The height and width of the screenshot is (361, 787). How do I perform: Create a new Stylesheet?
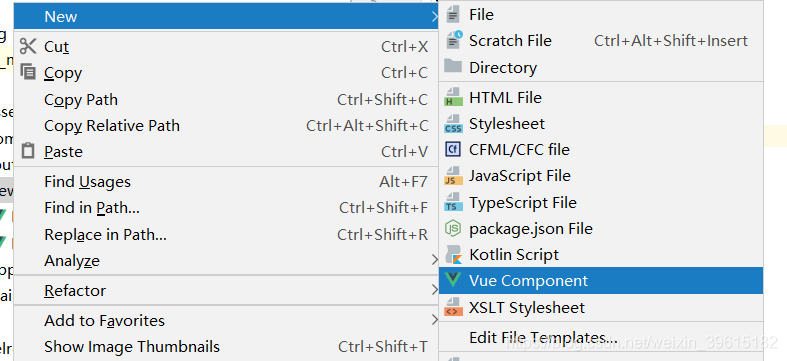tap(601, 124)
